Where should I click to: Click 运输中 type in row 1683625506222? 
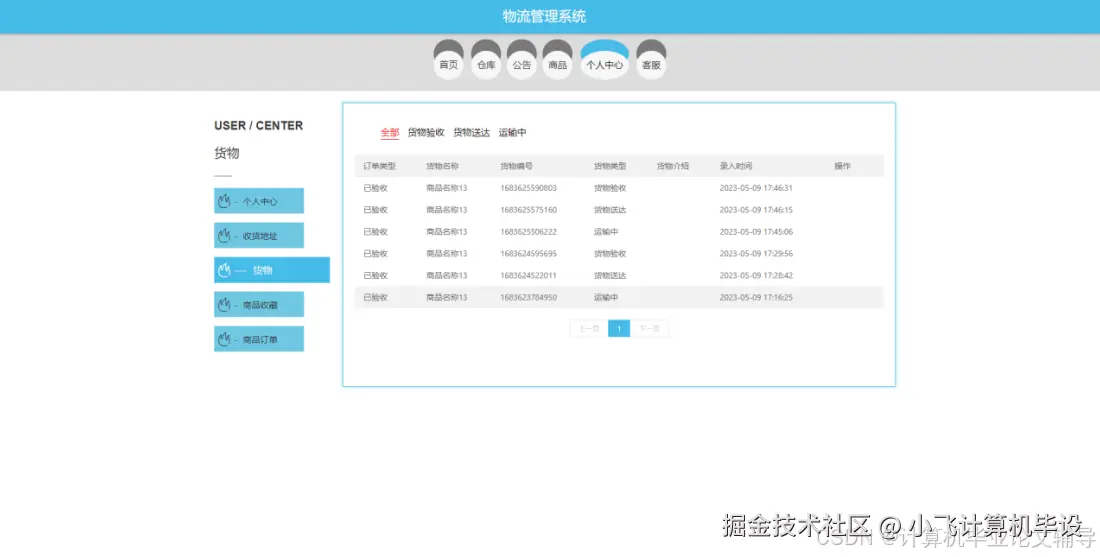[x=605, y=231]
